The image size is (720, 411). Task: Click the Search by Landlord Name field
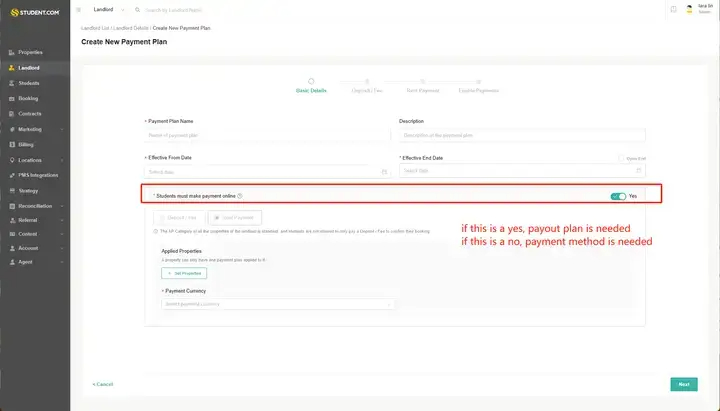coord(174,10)
